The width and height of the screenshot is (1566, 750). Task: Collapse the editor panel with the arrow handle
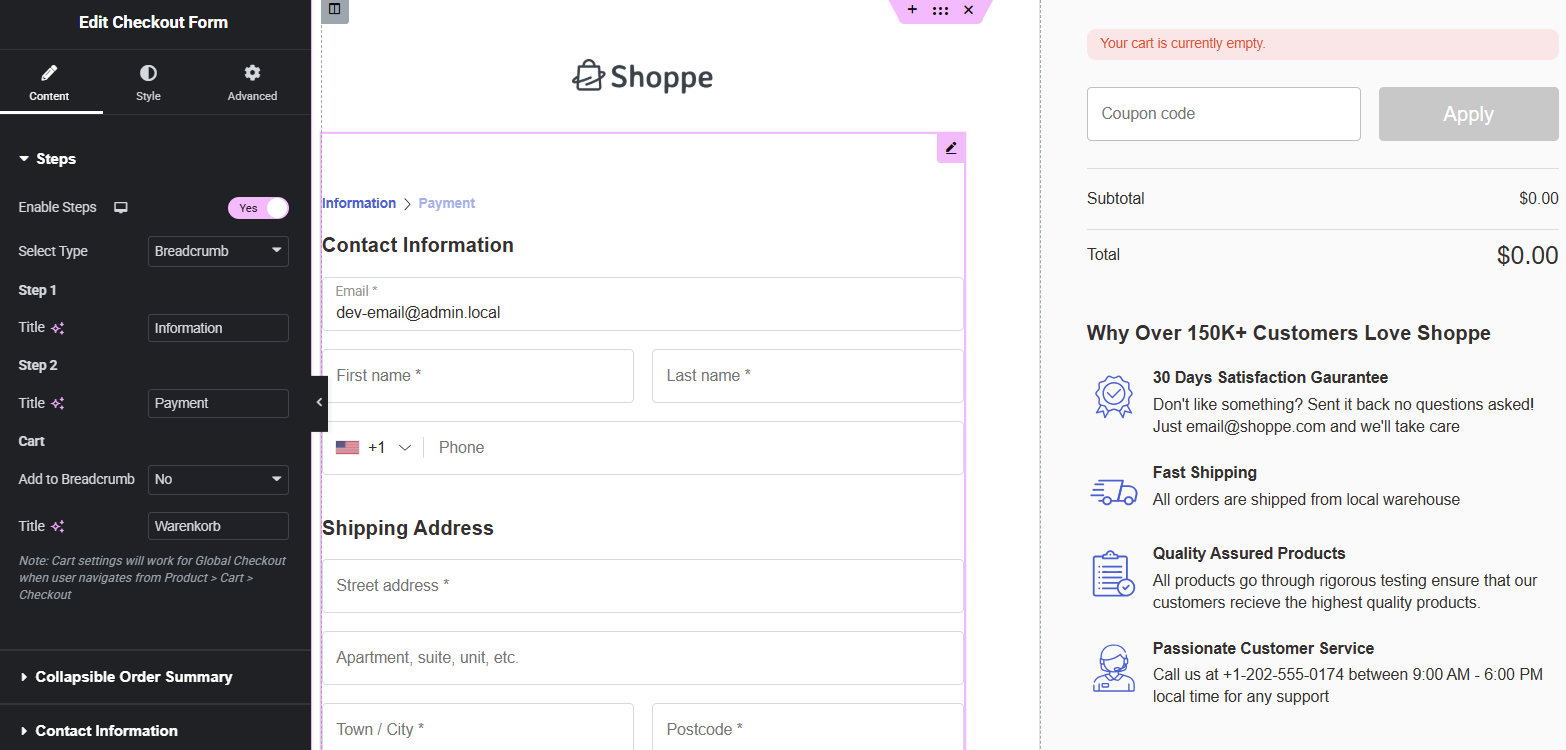(x=319, y=403)
